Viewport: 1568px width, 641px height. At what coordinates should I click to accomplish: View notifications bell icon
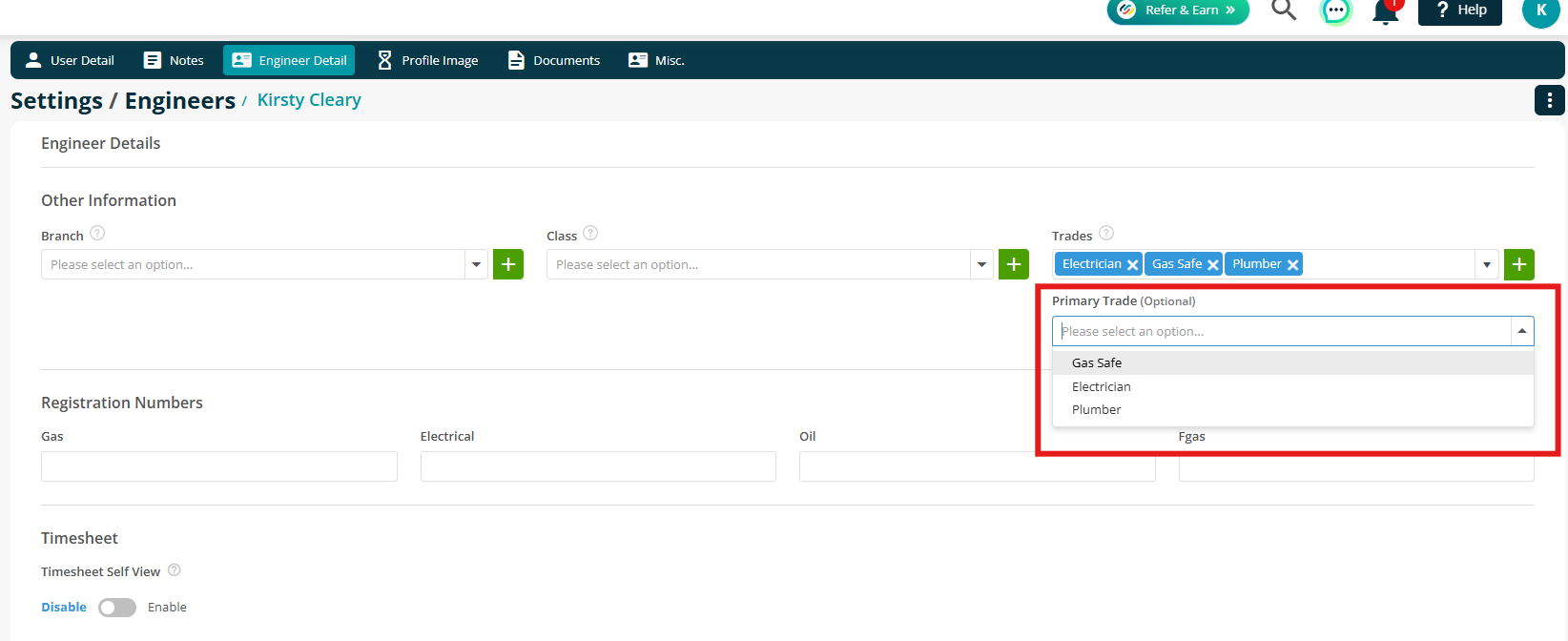point(1386,11)
